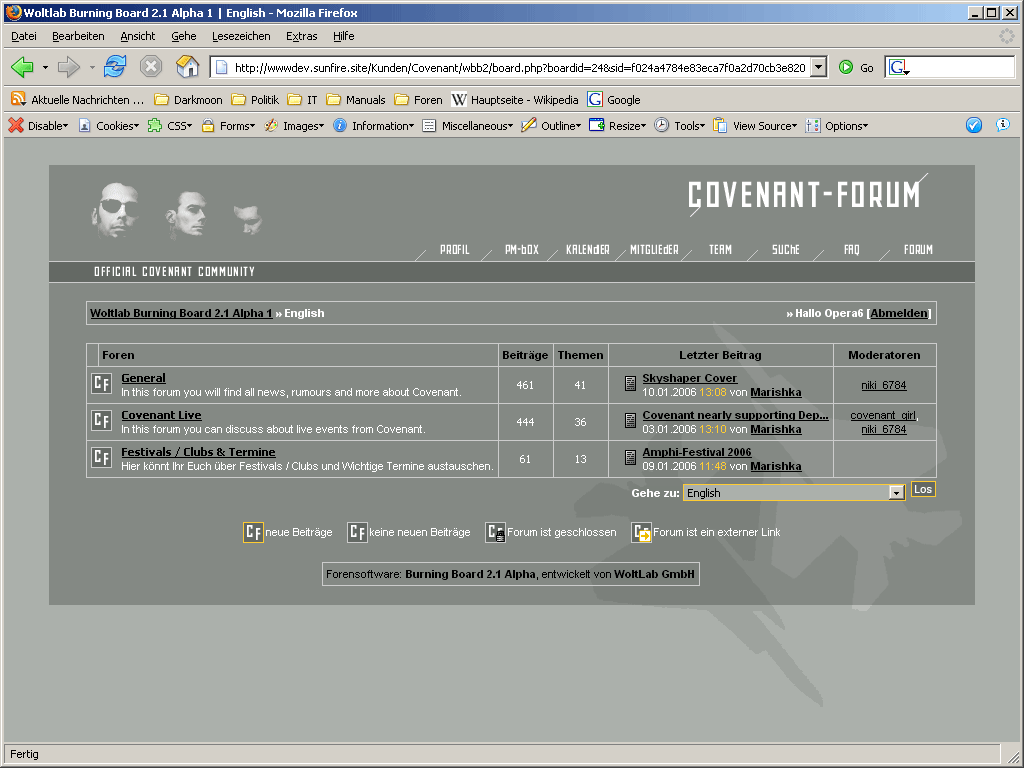1024x768 pixels.
Task: Click the RSS Aktuelle Nachrichten bookmark icon
Action: pyautogui.click(x=18, y=99)
